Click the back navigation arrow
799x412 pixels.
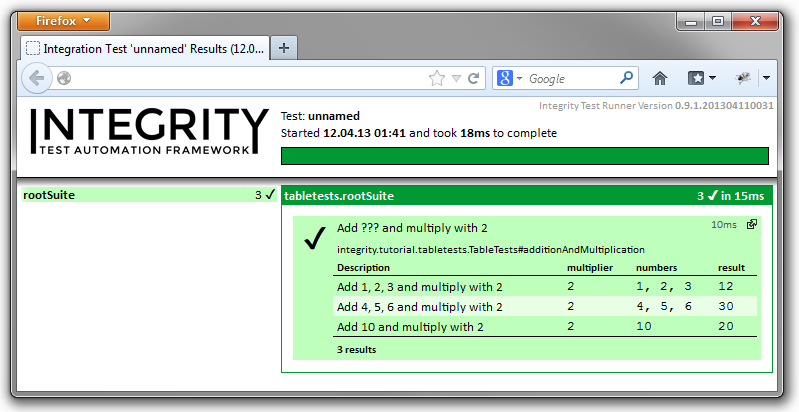pos(36,78)
